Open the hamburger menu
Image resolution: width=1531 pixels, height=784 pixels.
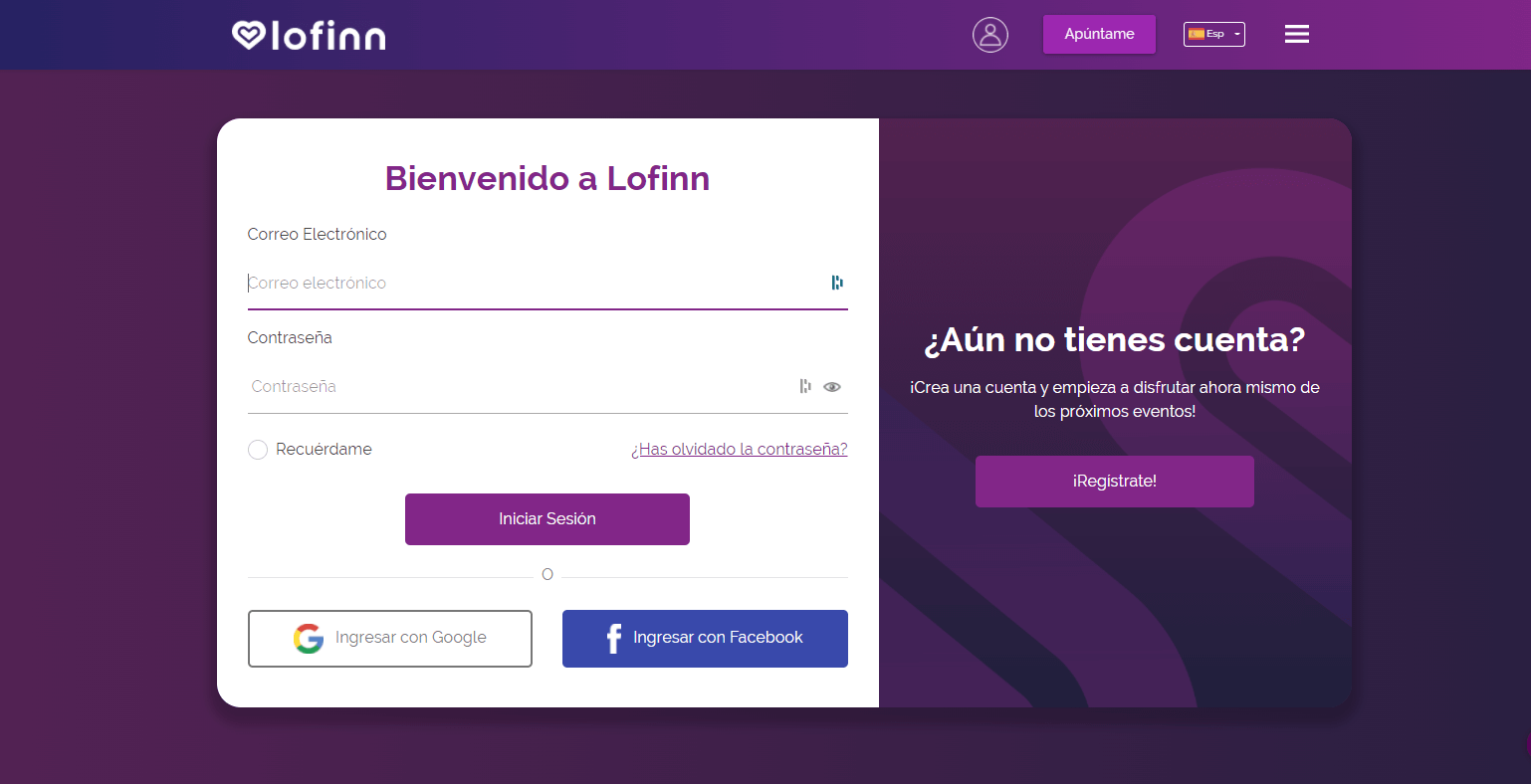pos(1296,35)
